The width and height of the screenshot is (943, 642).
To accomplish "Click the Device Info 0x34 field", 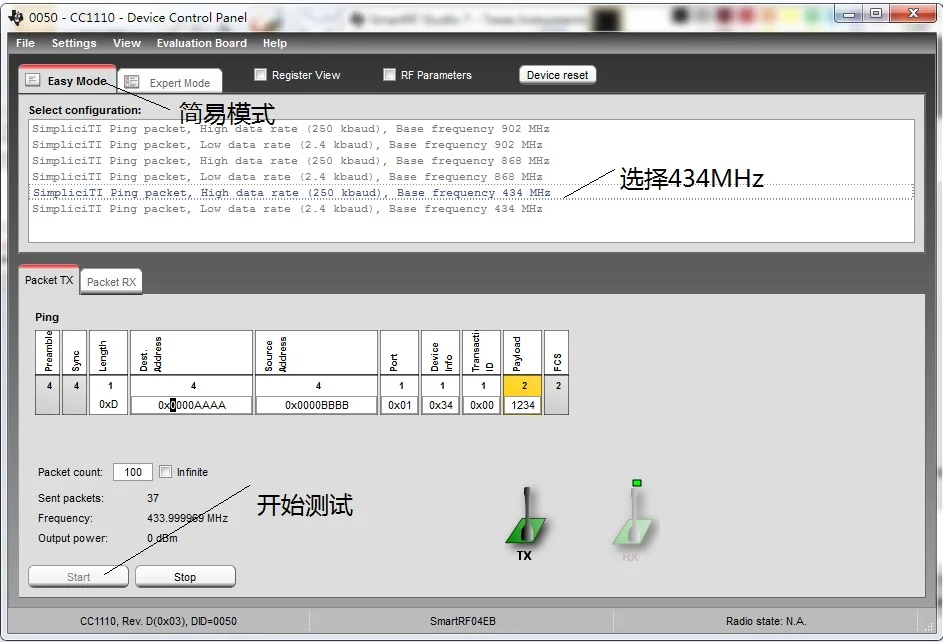I will tap(441, 405).
